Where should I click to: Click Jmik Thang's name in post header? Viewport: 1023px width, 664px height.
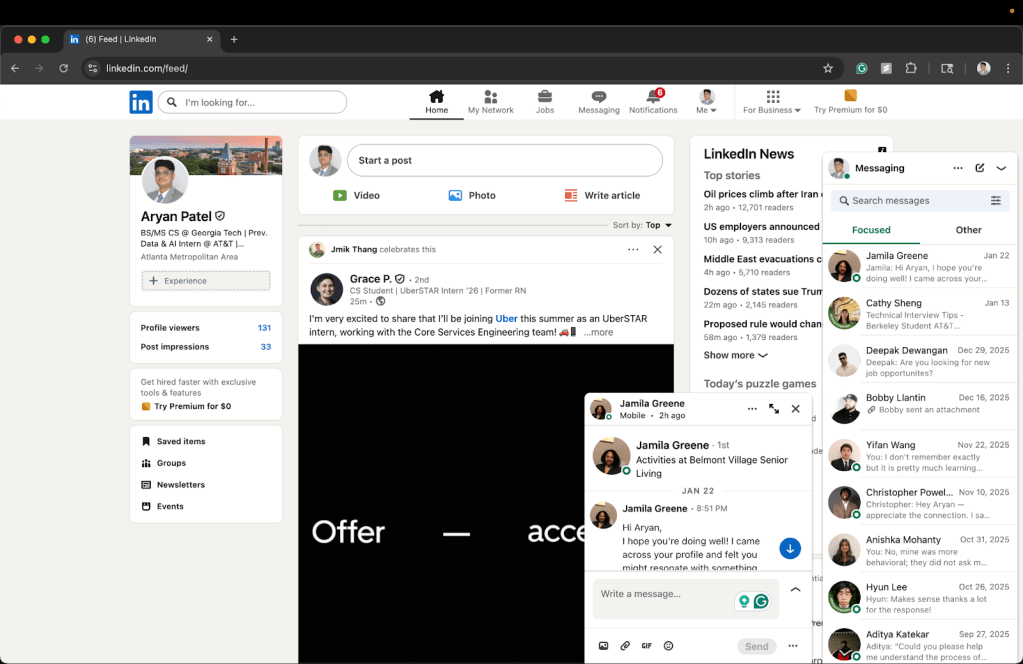(354, 249)
